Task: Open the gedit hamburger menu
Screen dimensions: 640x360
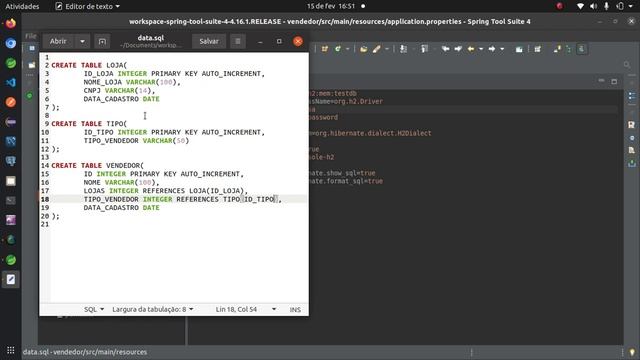Action: [238, 41]
